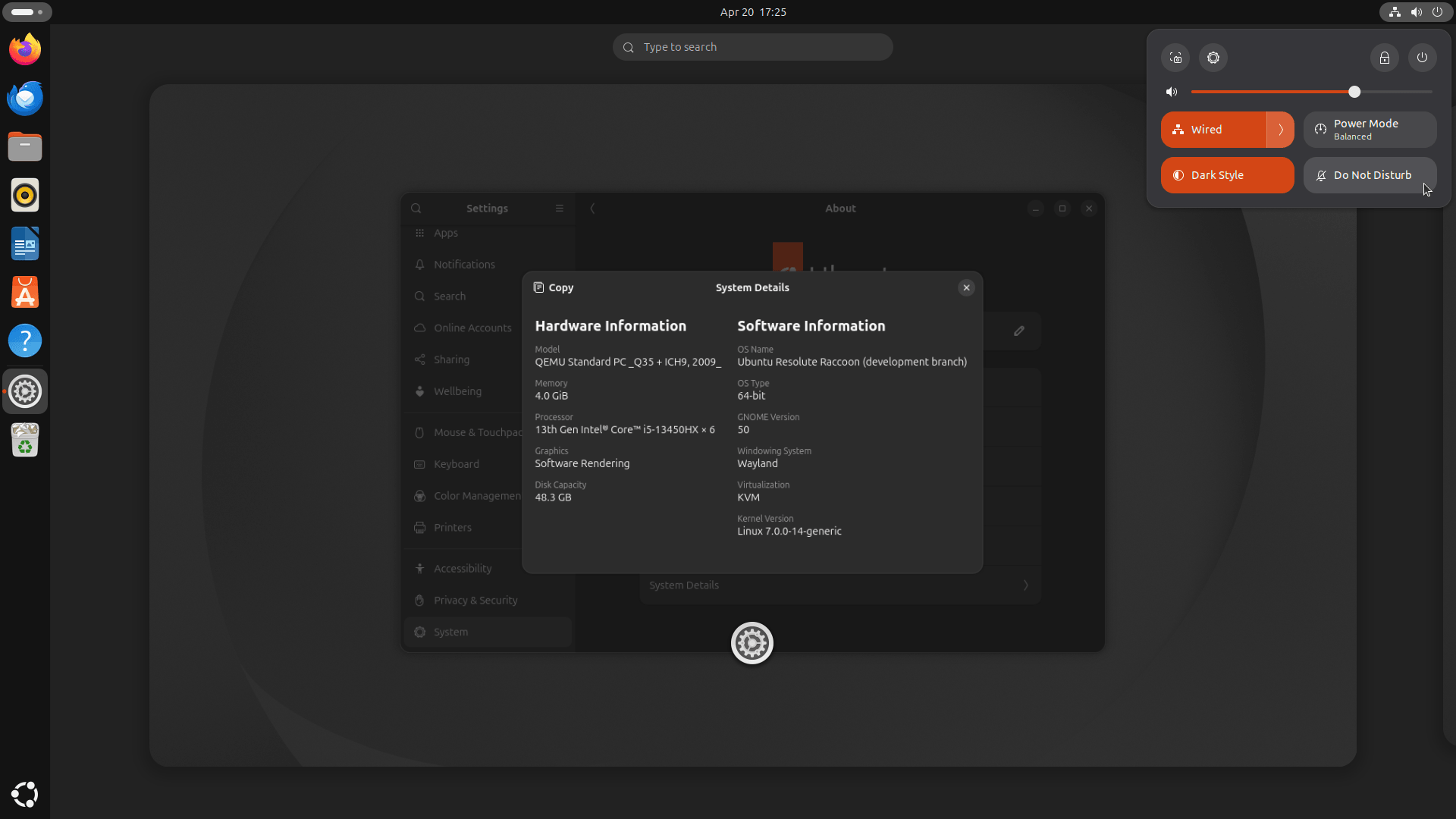Toggle the Wired network connection
The image size is (1456, 819).
click(1213, 130)
